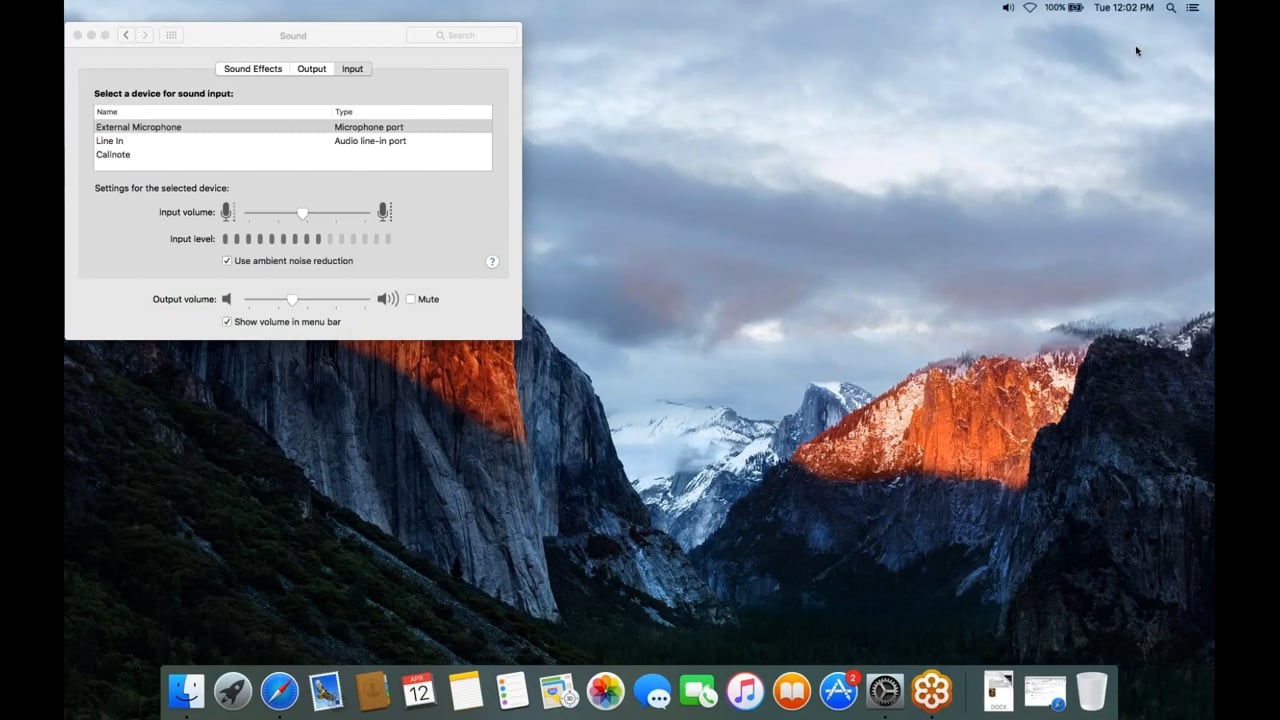
Task: Open Photos from the Dock
Action: pyautogui.click(x=605, y=691)
